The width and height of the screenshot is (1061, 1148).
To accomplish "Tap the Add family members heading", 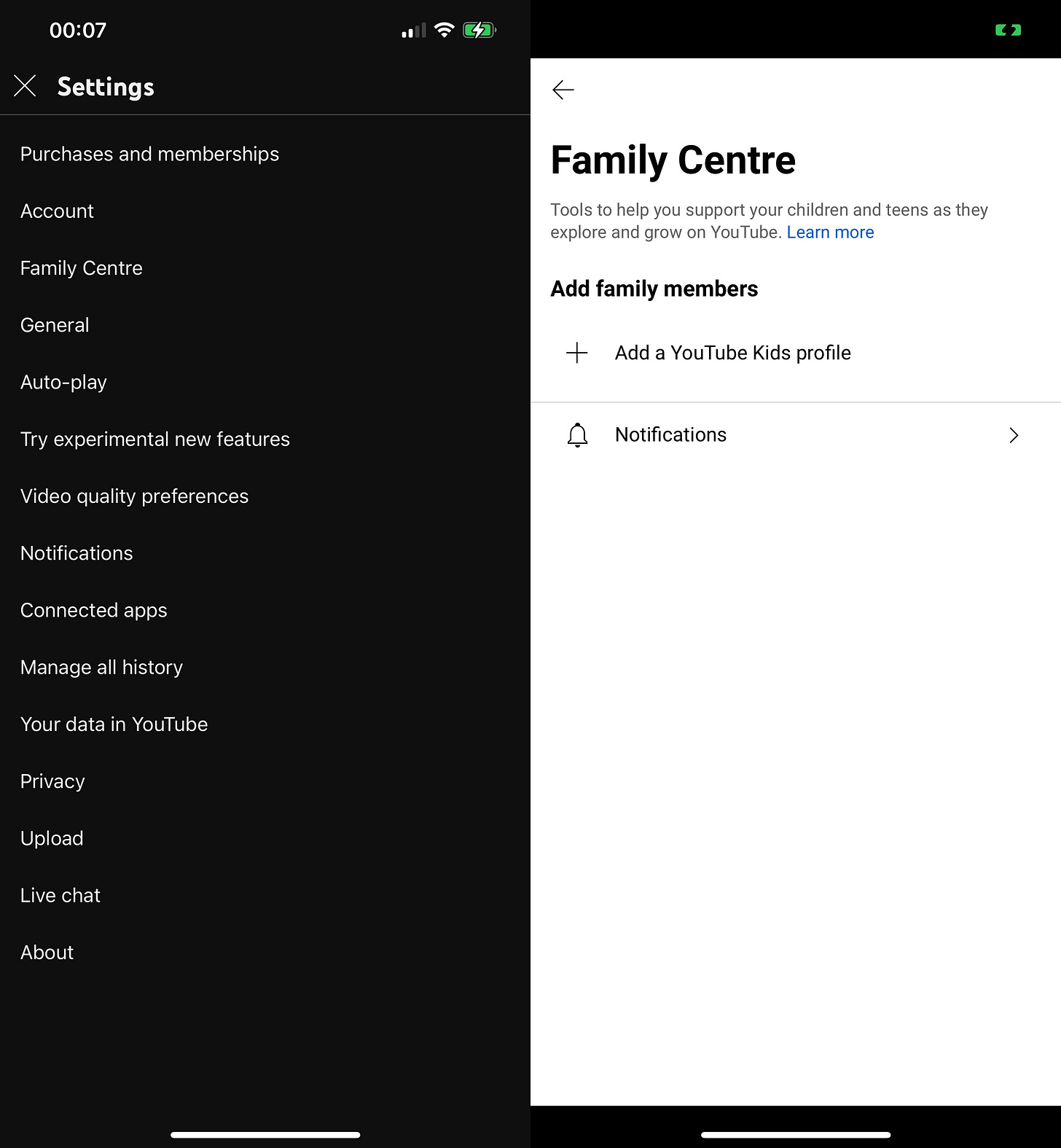I will point(654,289).
